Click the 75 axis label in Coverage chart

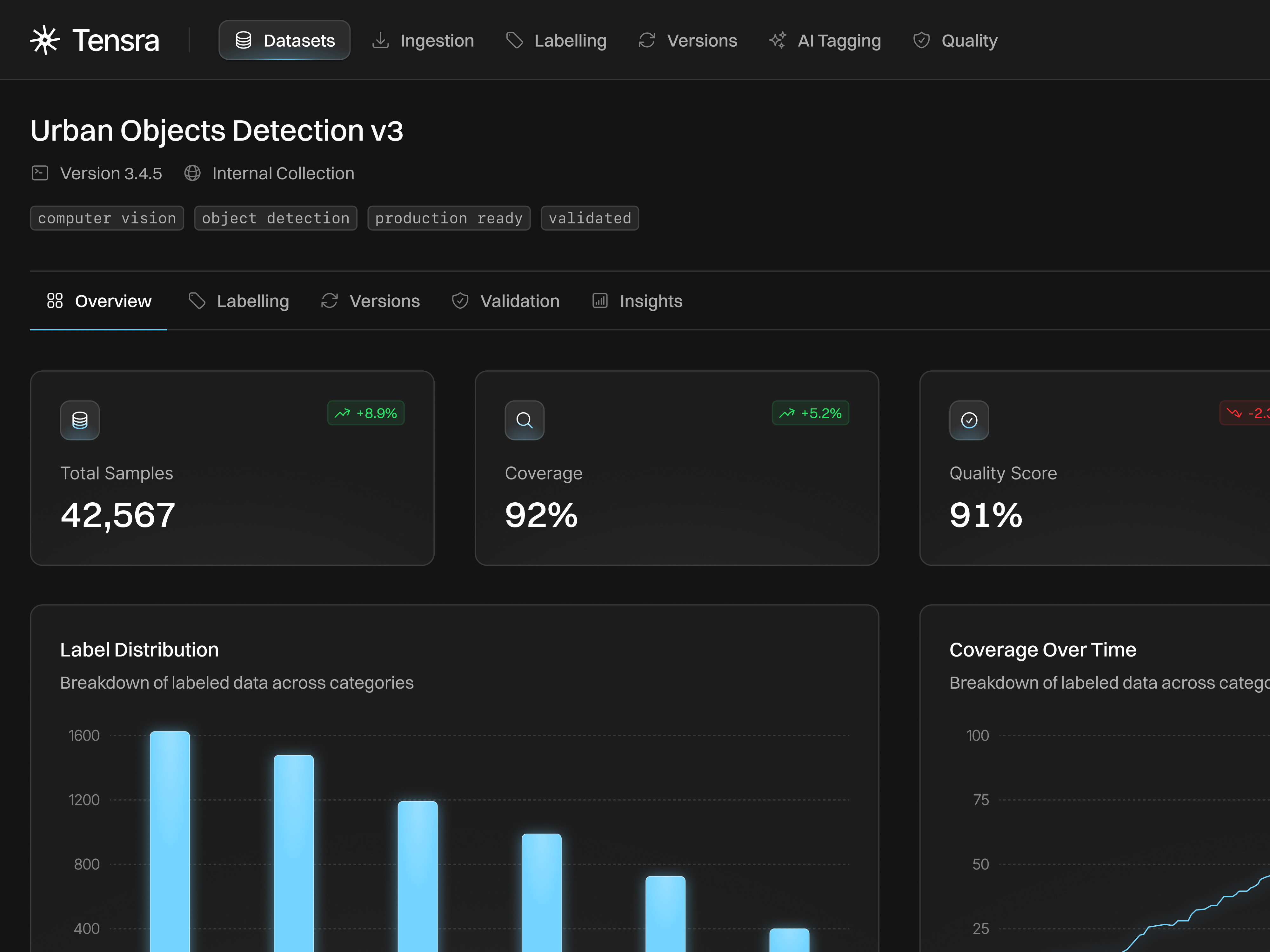[981, 800]
